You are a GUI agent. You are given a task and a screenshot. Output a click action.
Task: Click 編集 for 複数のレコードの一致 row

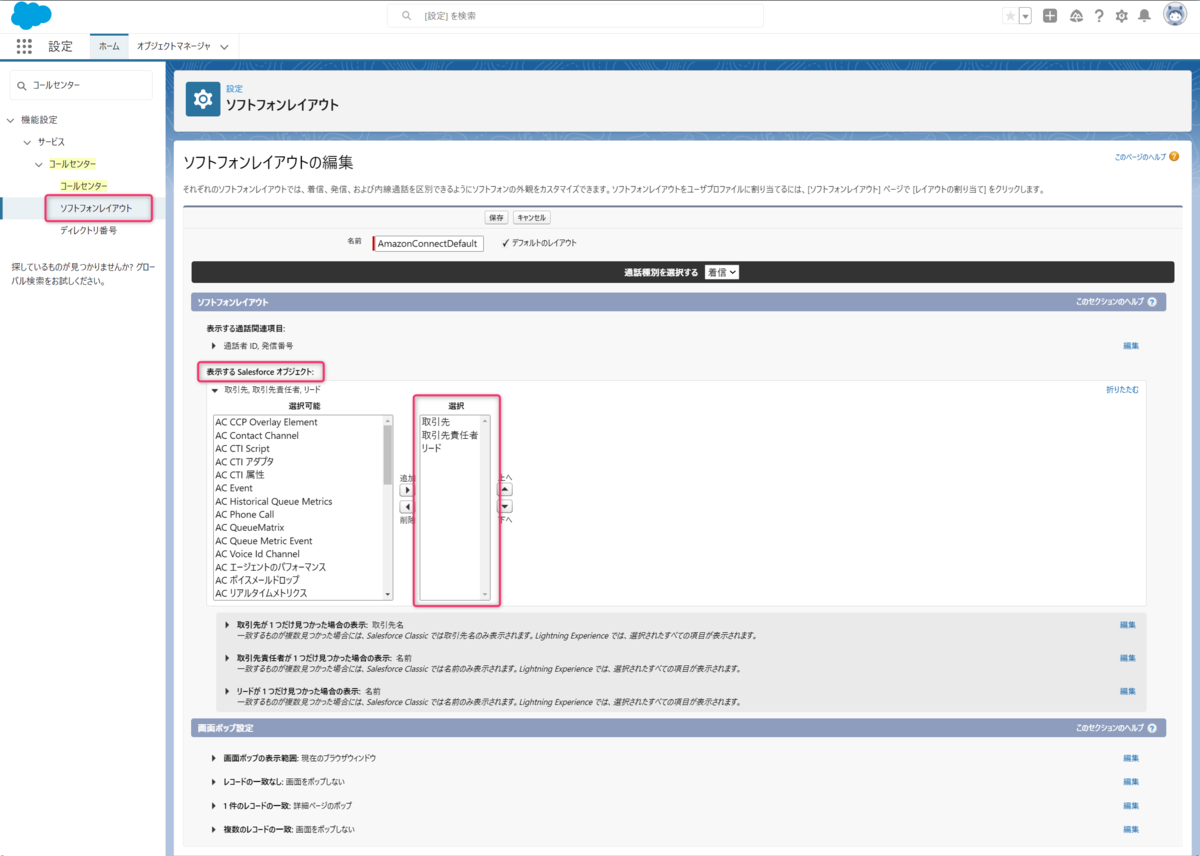(1131, 829)
